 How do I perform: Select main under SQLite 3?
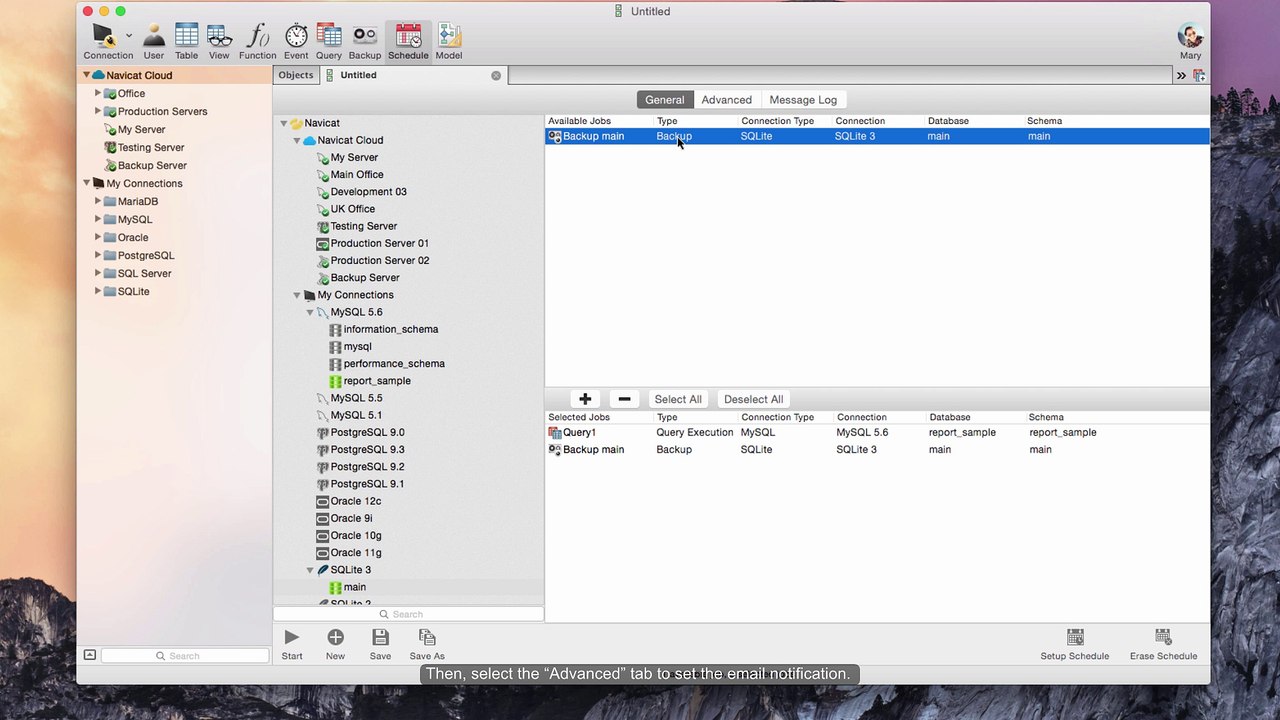point(354,587)
